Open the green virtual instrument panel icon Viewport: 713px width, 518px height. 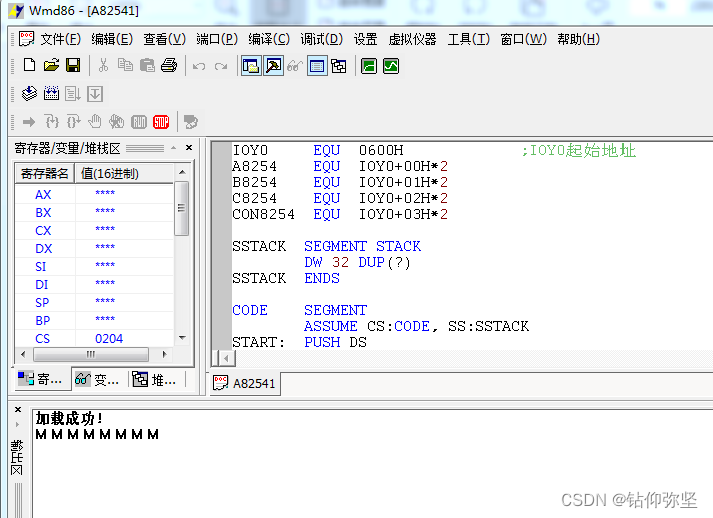(x=369, y=66)
